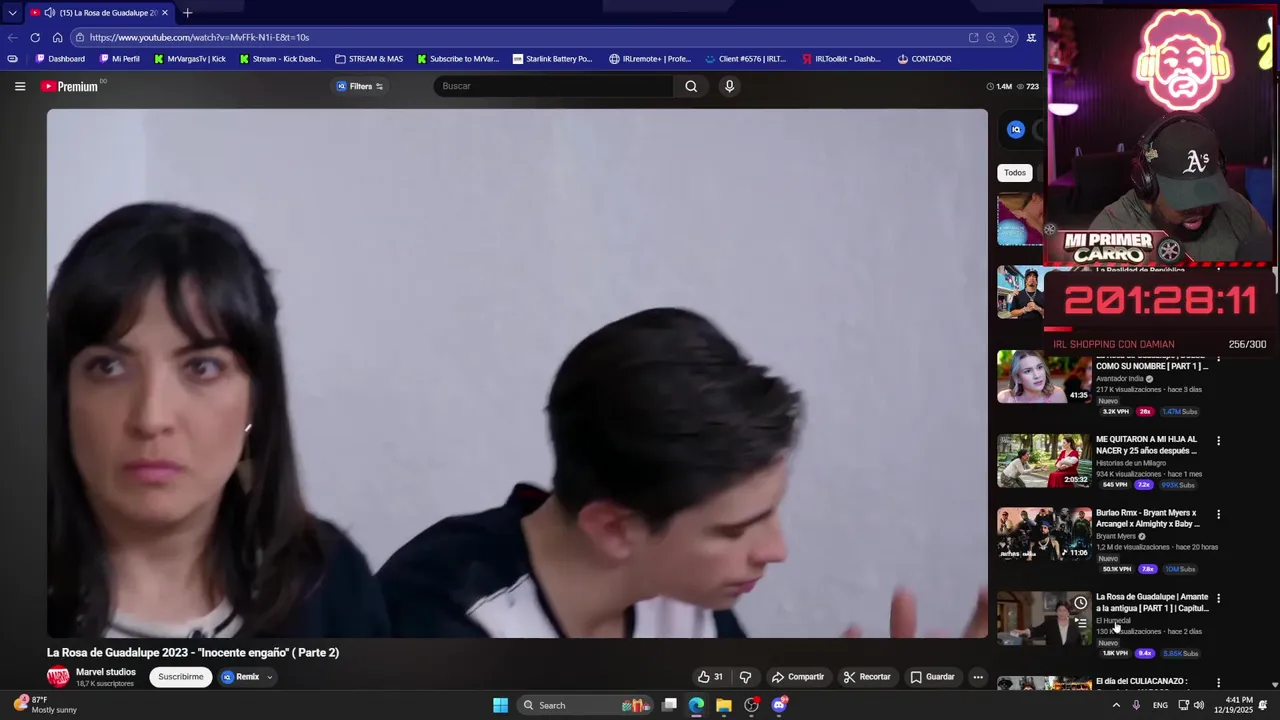Open the blue IQ extension icon in sidebar
Screen dimensions: 1280x720
tap(1016, 129)
